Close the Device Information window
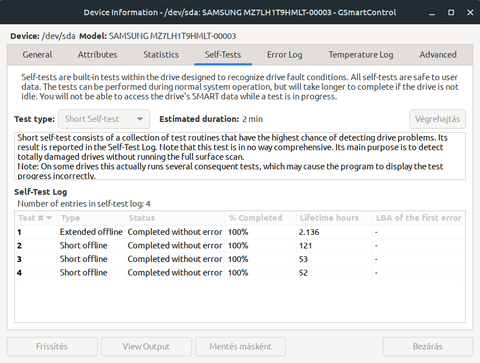 tap(470, 13)
